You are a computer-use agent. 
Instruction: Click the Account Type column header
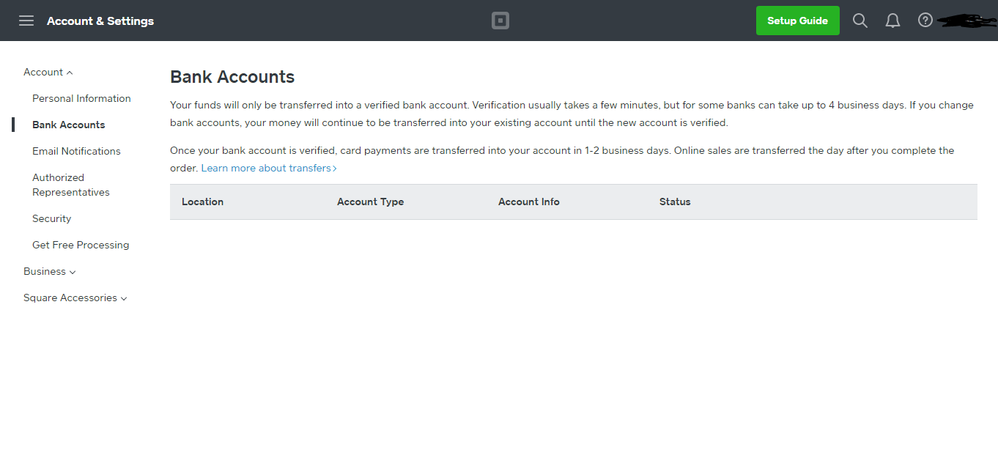tap(370, 202)
